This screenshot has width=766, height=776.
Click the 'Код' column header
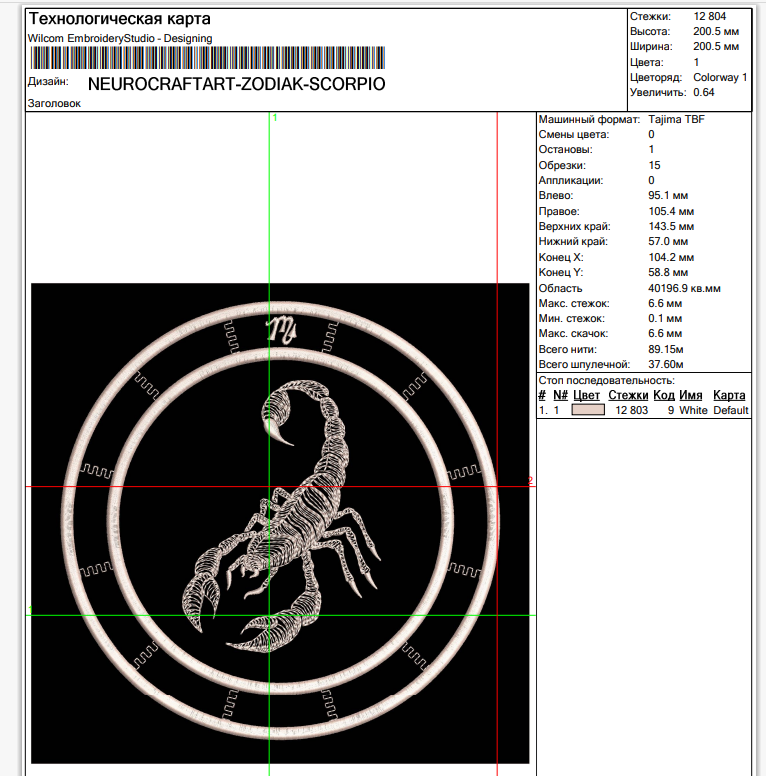(664, 395)
